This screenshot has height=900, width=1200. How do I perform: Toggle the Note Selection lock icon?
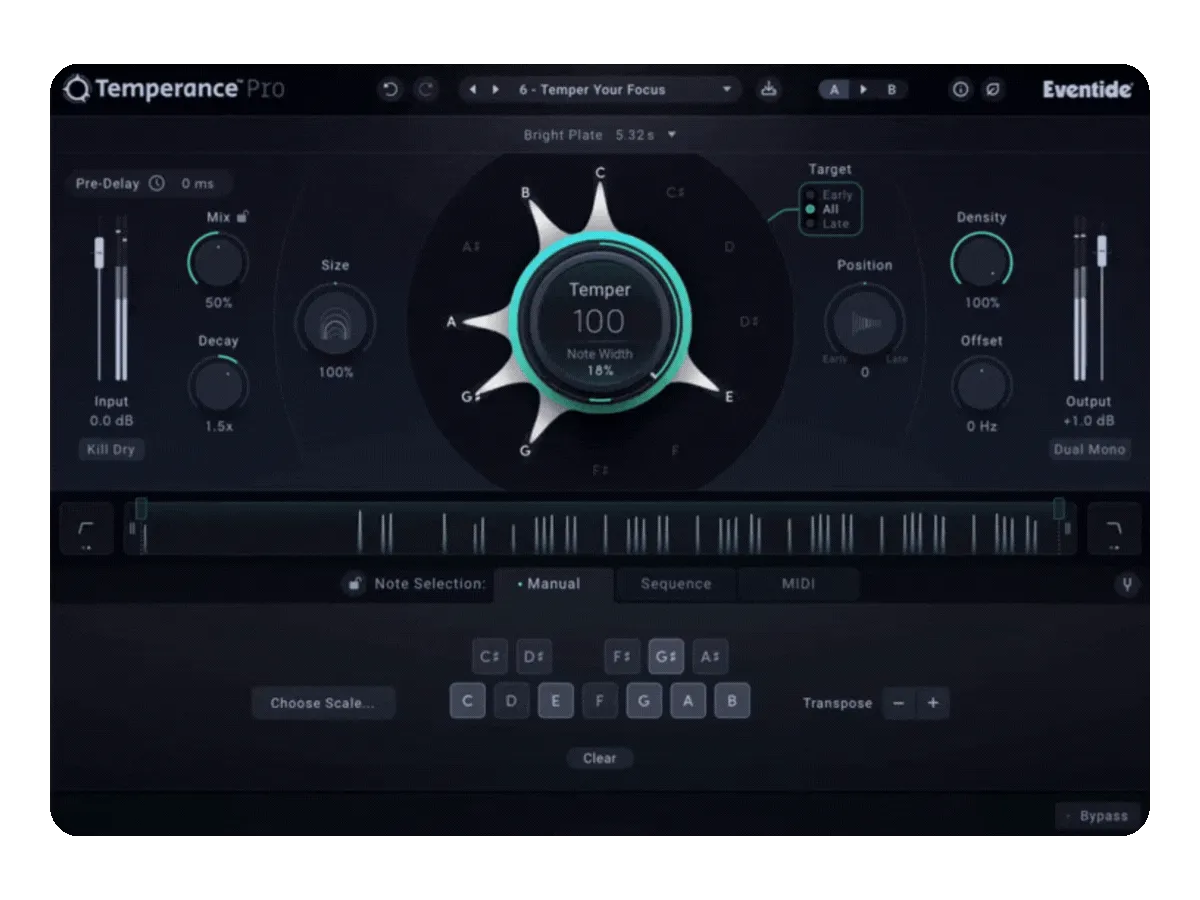[x=353, y=584]
